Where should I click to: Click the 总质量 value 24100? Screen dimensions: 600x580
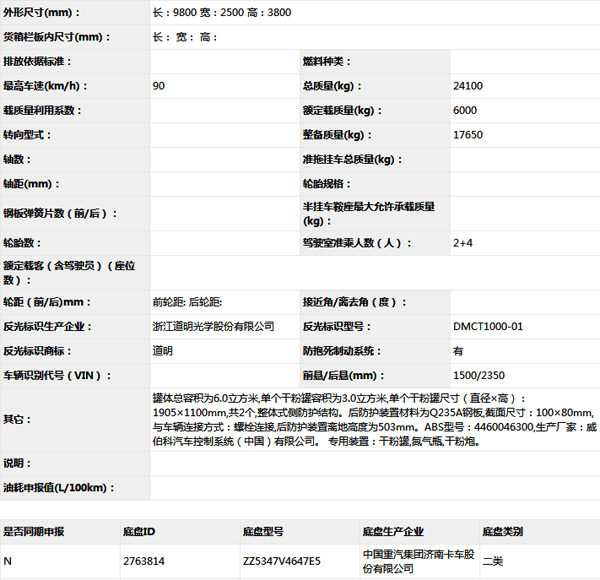(467, 86)
